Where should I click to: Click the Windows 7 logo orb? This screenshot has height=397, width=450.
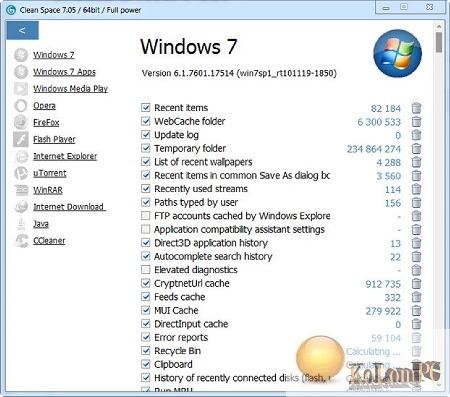pyautogui.click(x=397, y=53)
